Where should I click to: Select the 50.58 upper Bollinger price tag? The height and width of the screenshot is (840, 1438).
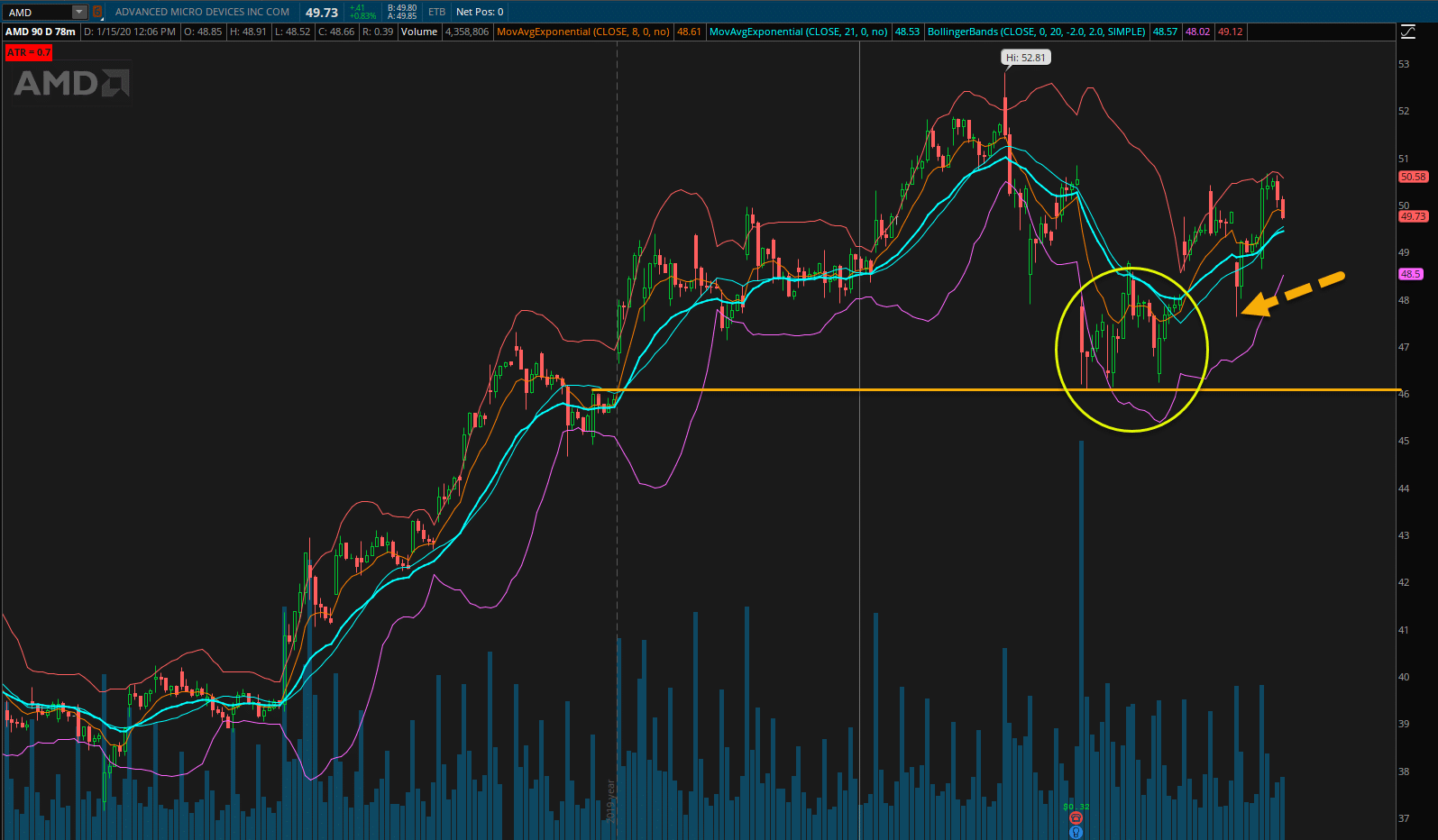pyautogui.click(x=1413, y=177)
